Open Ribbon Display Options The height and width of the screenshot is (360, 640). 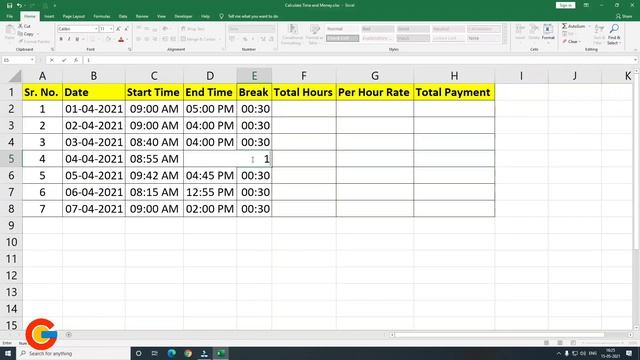pyautogui.click(x=586, y=5)
